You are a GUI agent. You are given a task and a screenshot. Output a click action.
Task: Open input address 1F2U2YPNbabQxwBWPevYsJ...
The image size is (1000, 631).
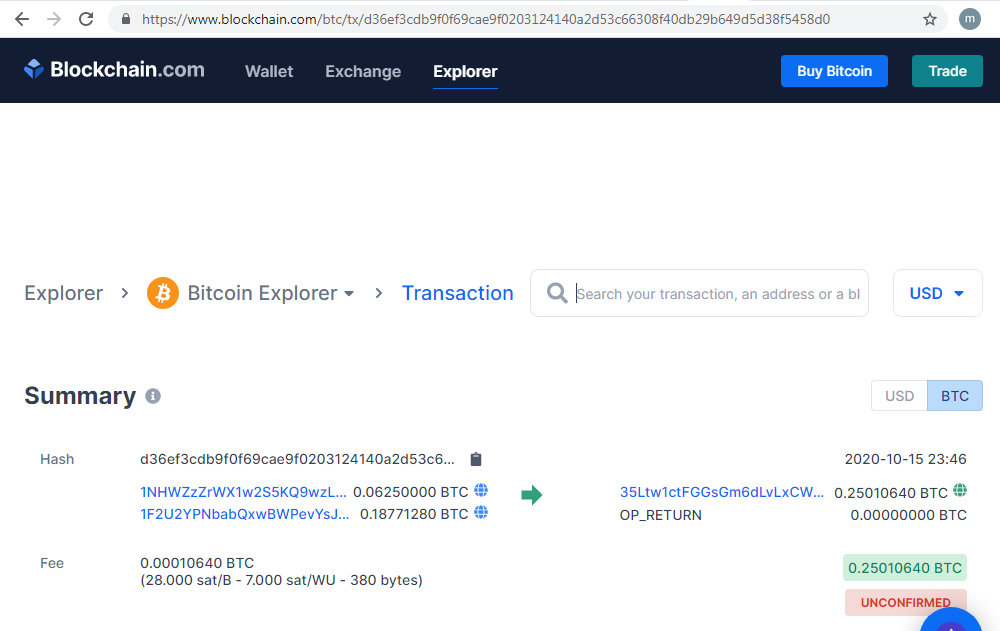[244, 514]
